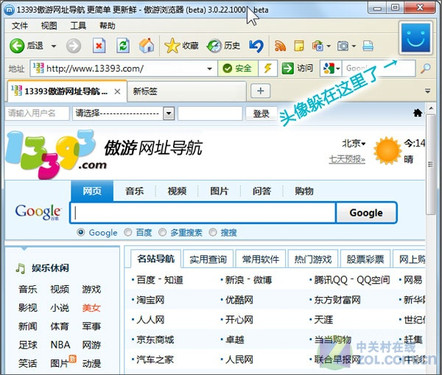Click the green Safe security indicator

[x=238, y=68]
